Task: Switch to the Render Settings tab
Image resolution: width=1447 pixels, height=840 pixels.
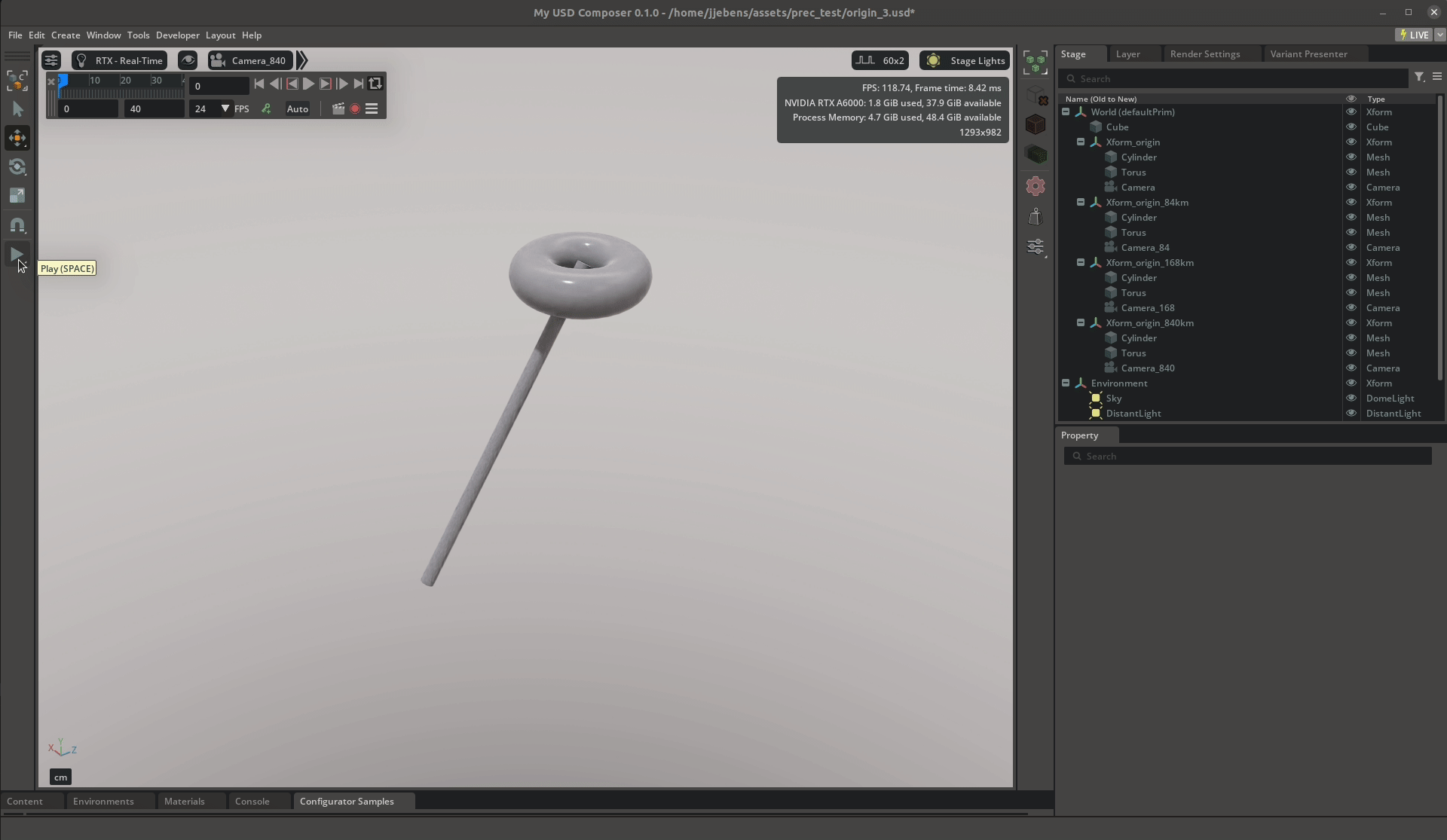Action: pos(1204,53)
